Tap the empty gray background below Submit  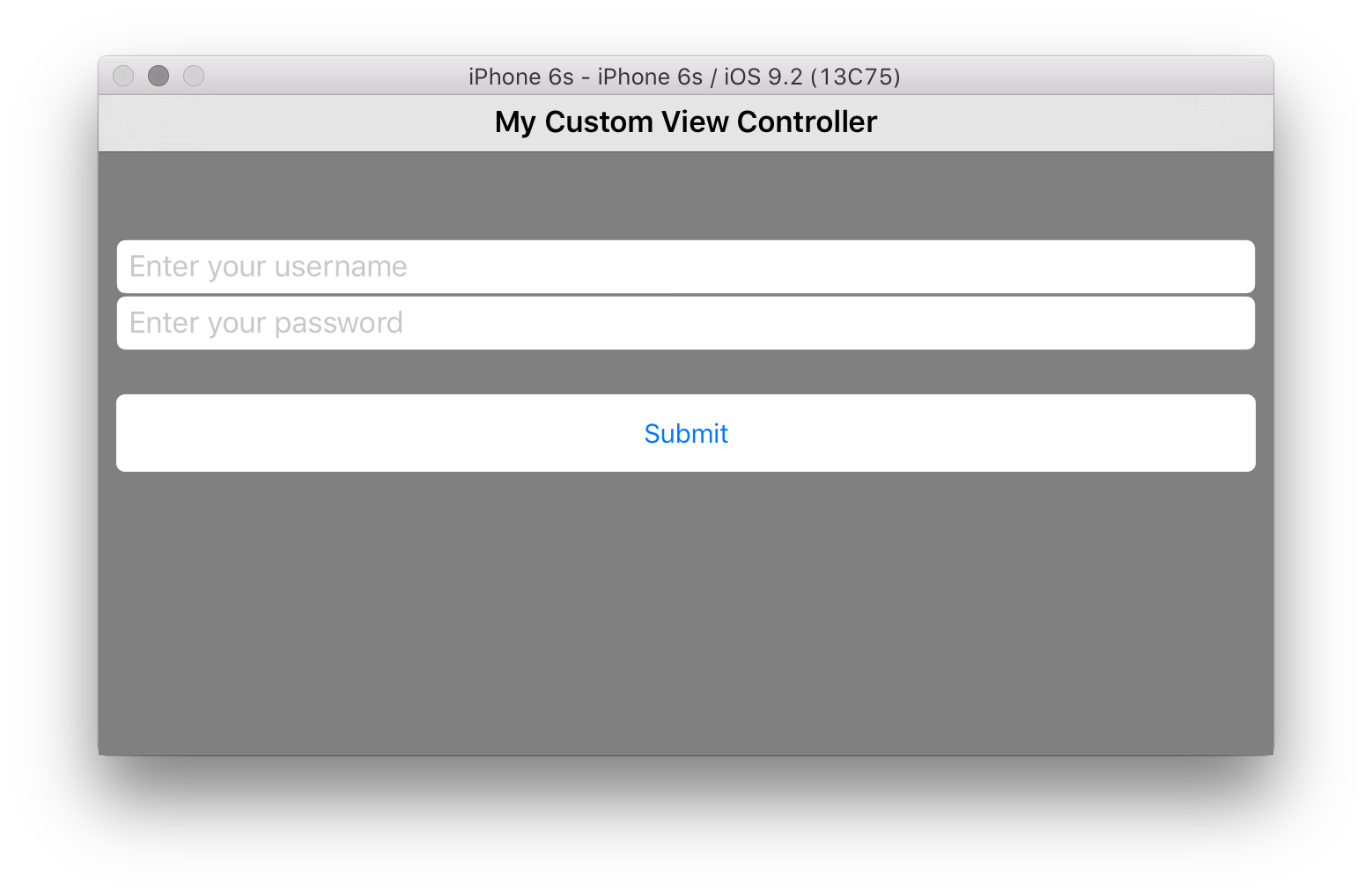point(685,616)
